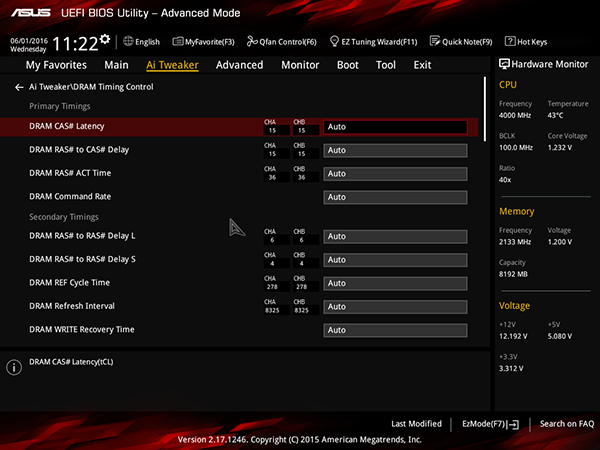Click +12V reading 12.192 V
600x450 pixels.
[513, 336]
